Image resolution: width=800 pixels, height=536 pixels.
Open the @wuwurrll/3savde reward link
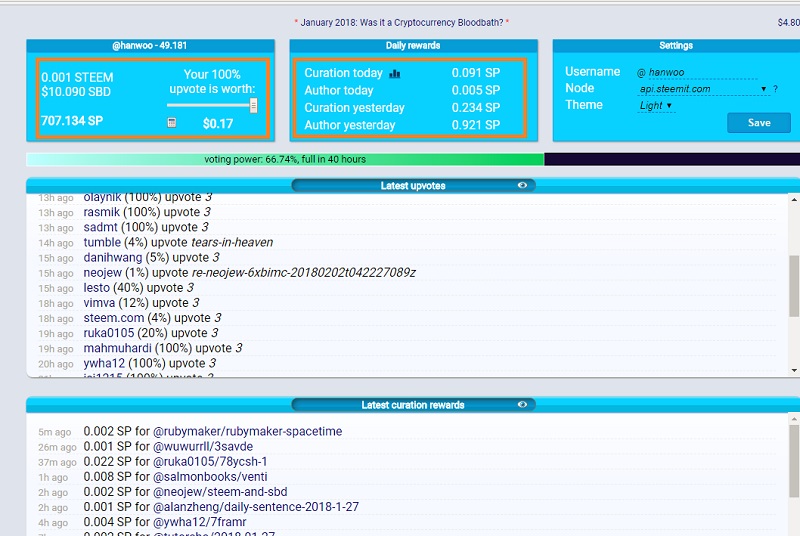click(203, 447)
